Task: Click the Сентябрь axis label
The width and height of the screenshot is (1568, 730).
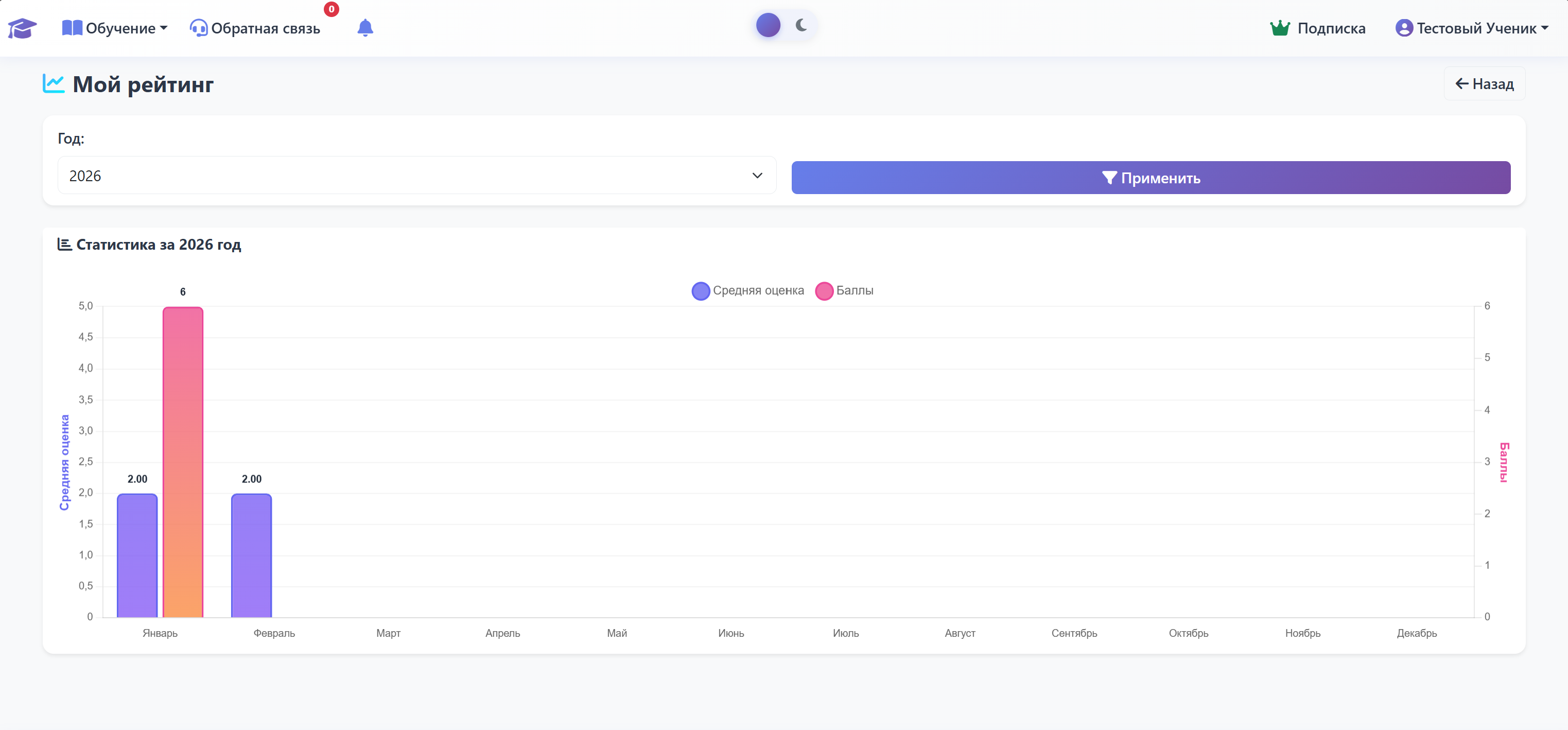Action: click(1074, 633)
